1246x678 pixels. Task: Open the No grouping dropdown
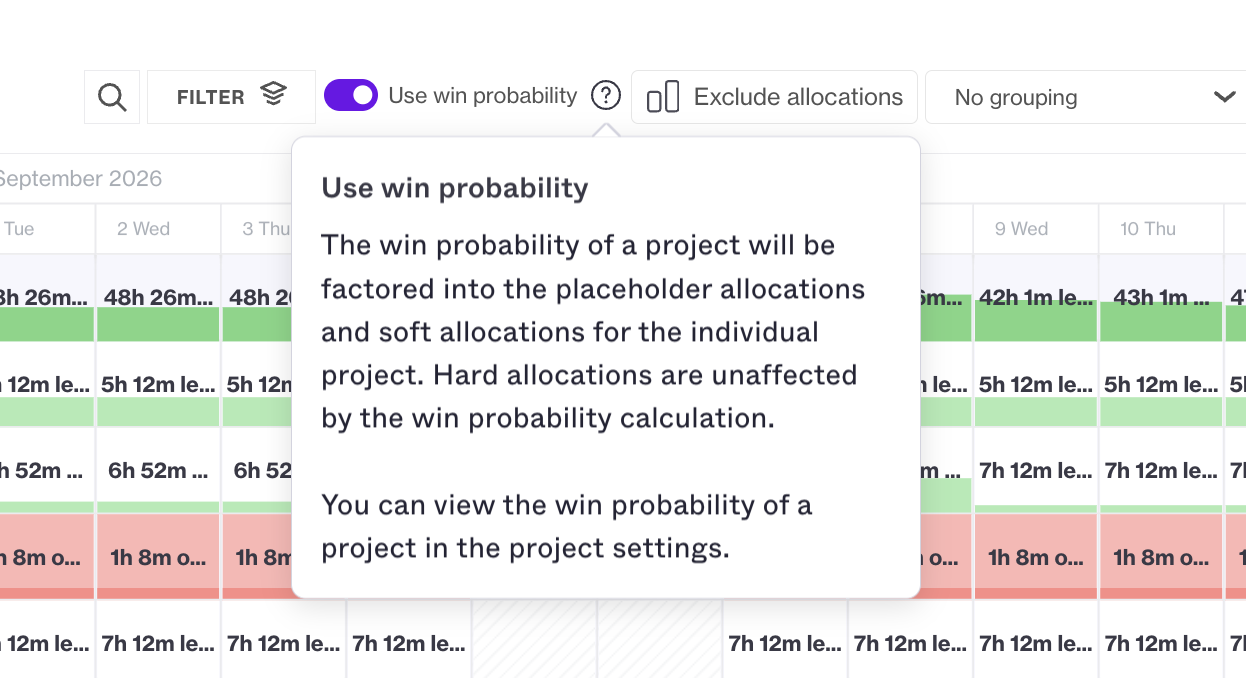(x=1085, y=97)
